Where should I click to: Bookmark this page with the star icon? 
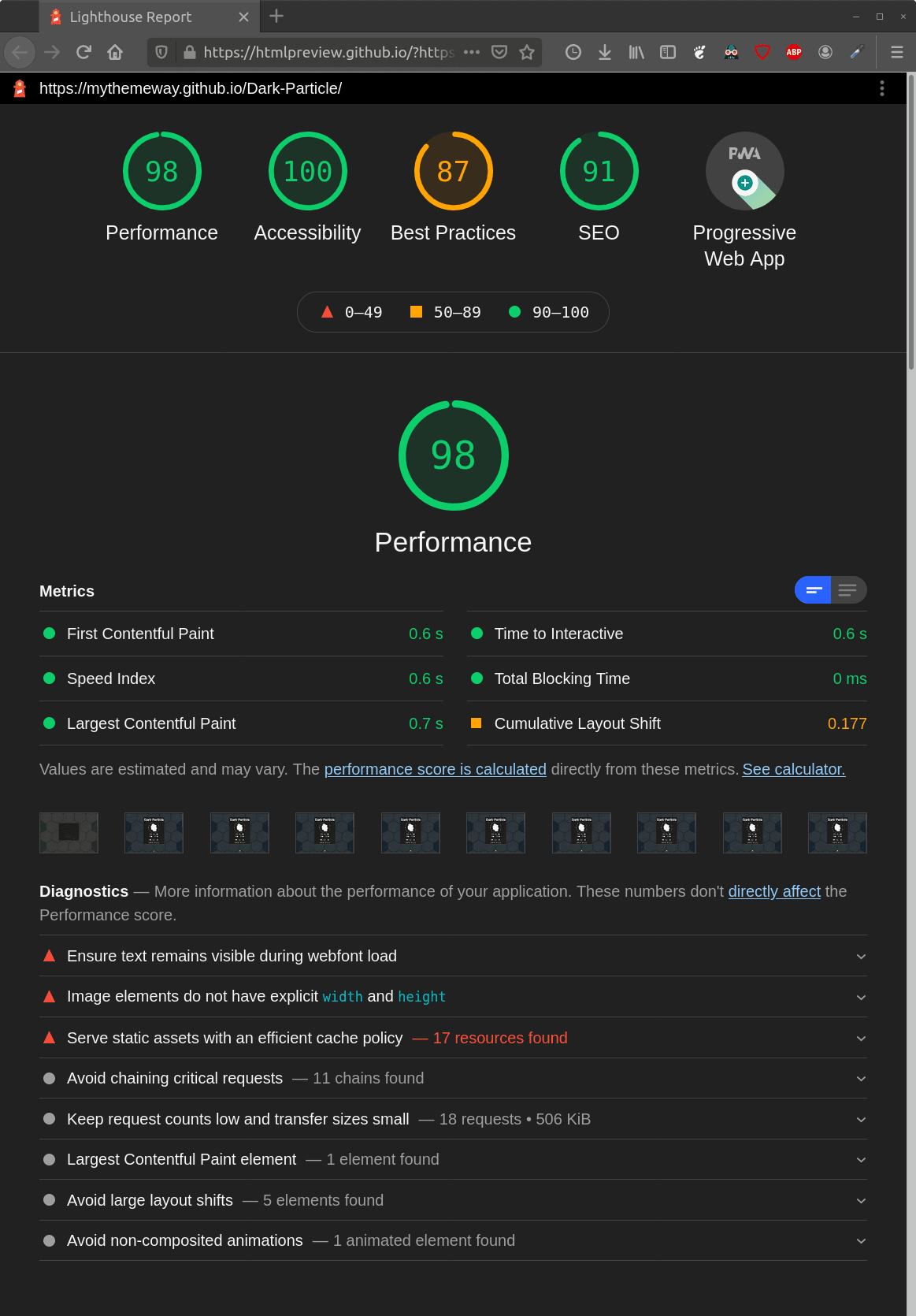click(x=527, y=52)
